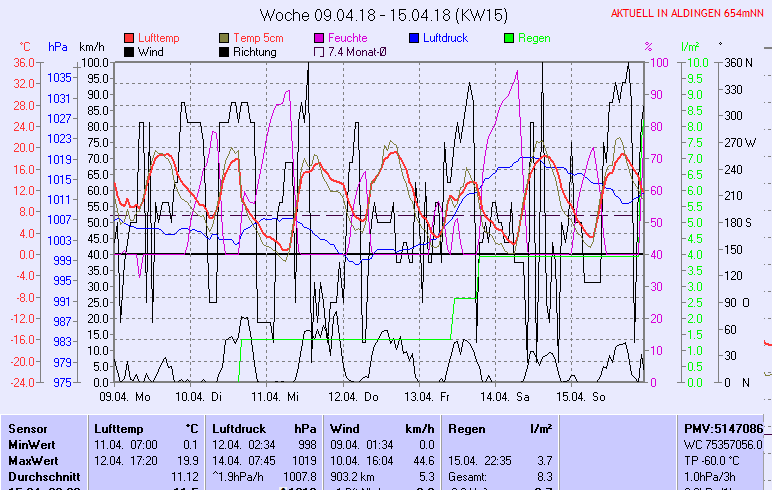Click the Regen column header in table
The width and height of the screenshot is (772, 490).
pos(465,428)
